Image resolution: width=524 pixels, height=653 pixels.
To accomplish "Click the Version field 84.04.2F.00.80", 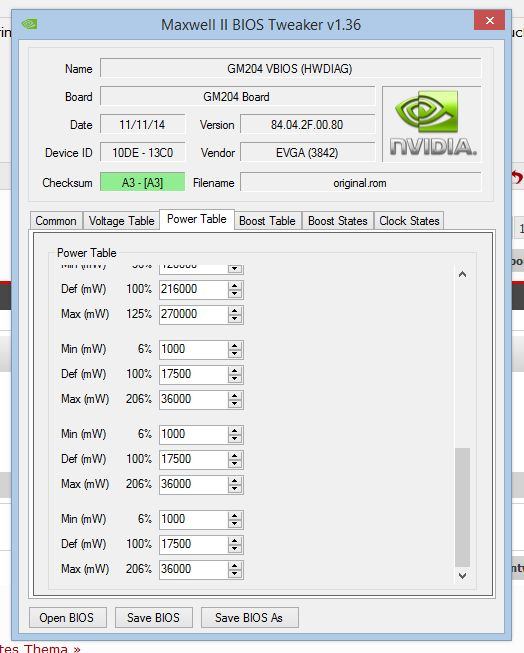I will click(307, 125).
